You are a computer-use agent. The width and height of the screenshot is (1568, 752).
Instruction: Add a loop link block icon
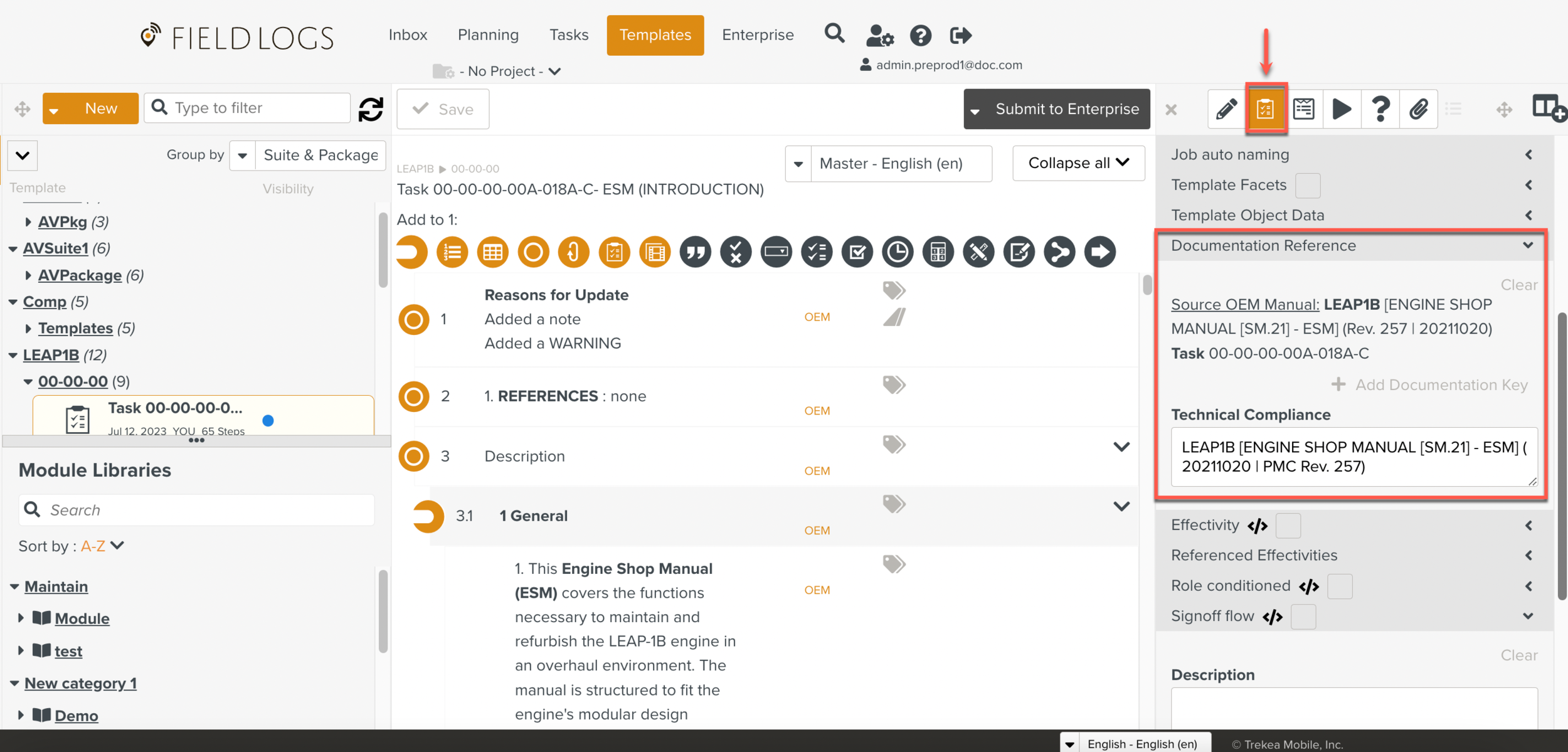coord(574,252)
